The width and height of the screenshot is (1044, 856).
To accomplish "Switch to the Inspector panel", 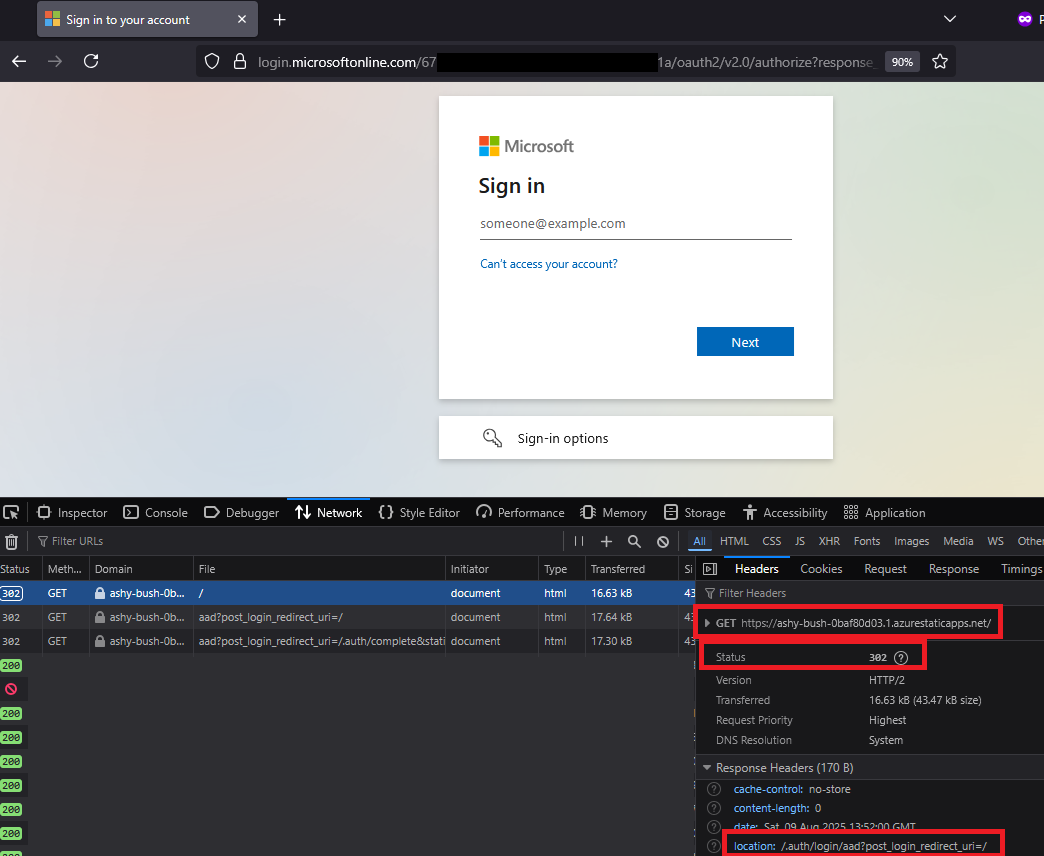I will pyautogui.click(x=73, y=513).
